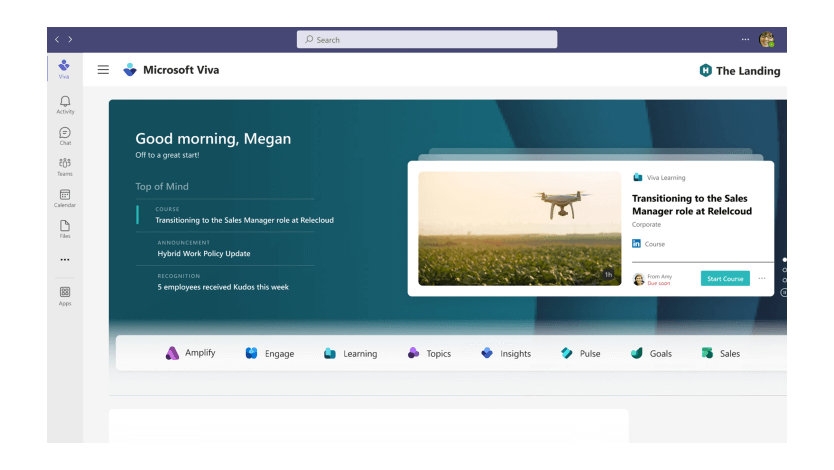The image size is (834, 470).
Task: Click the Top of Mind heading
Action: tap(162, 187)
